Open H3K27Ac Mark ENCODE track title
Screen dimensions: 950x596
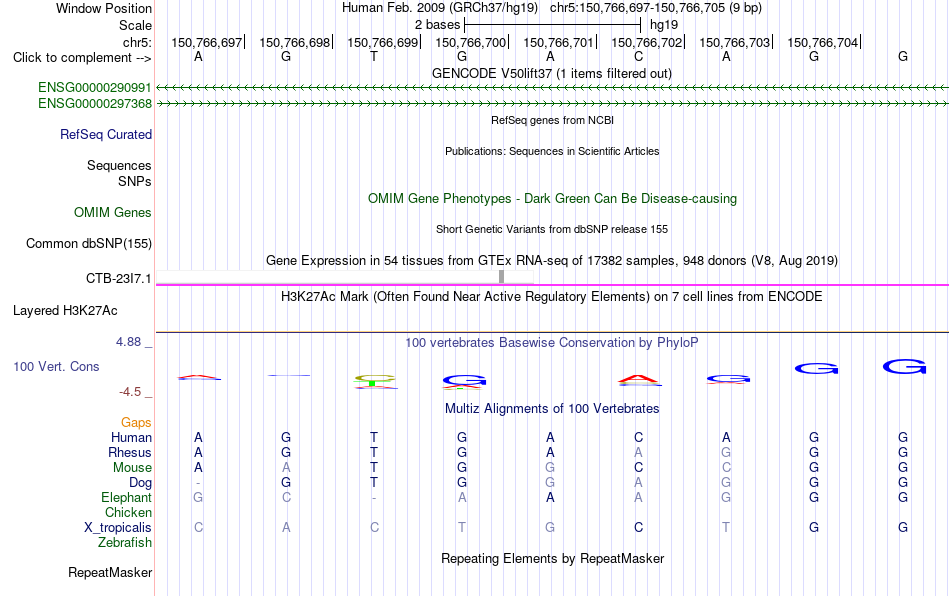[552, 296]
